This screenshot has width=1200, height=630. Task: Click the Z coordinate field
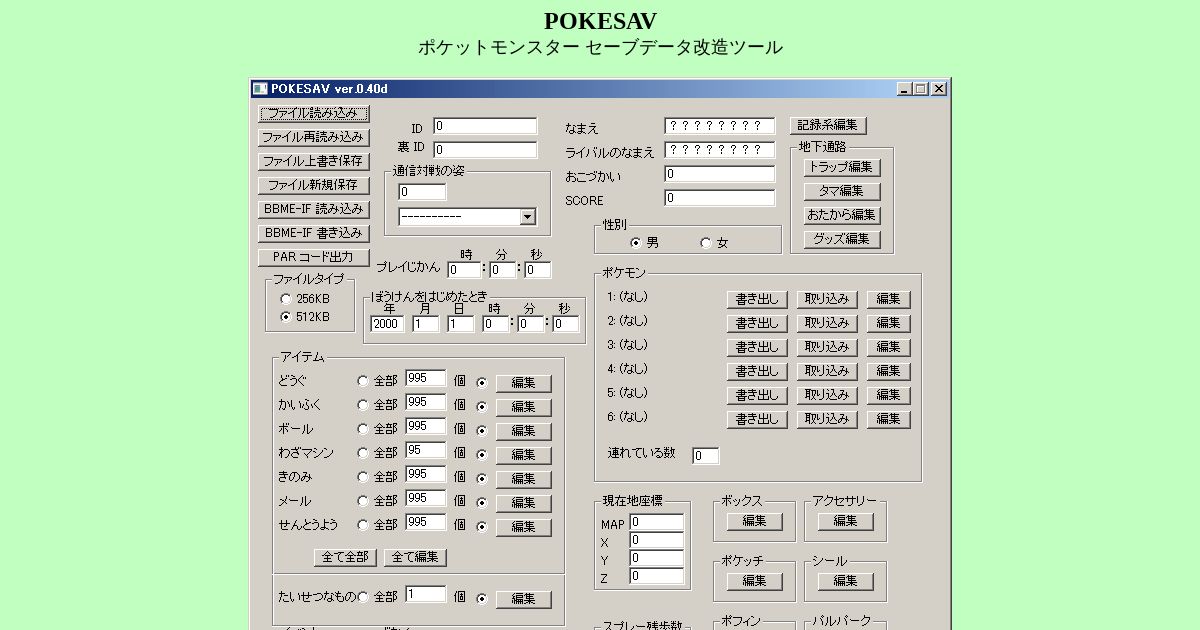657,576
